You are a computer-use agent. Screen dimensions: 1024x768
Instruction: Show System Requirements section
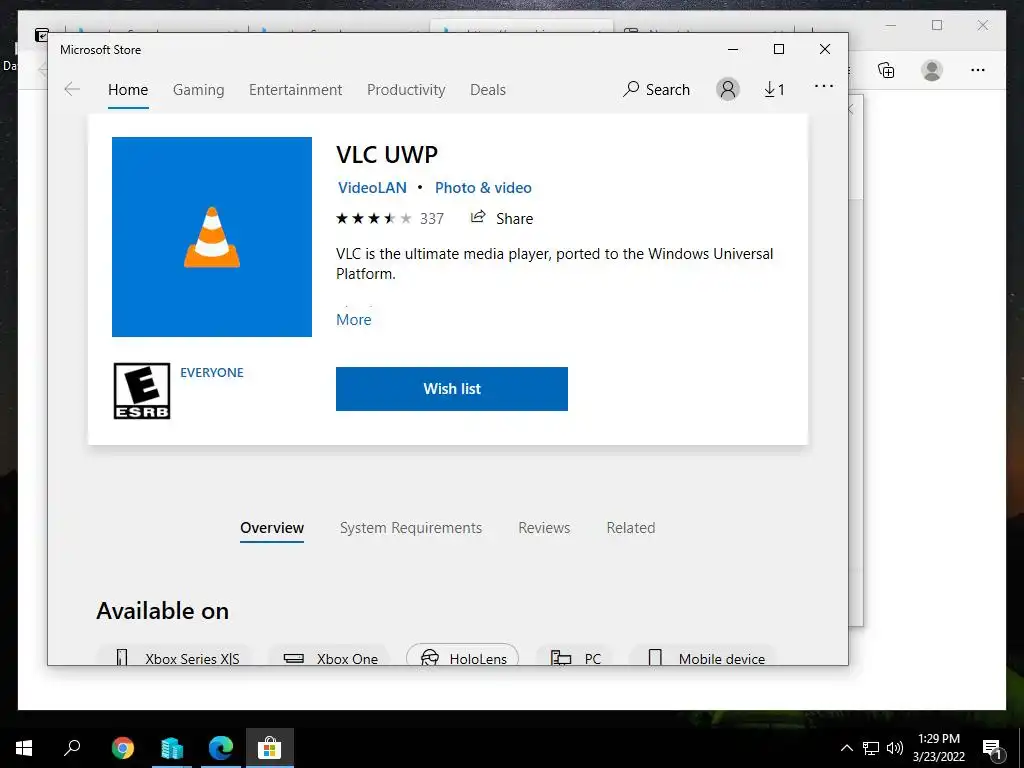[411, 528]
